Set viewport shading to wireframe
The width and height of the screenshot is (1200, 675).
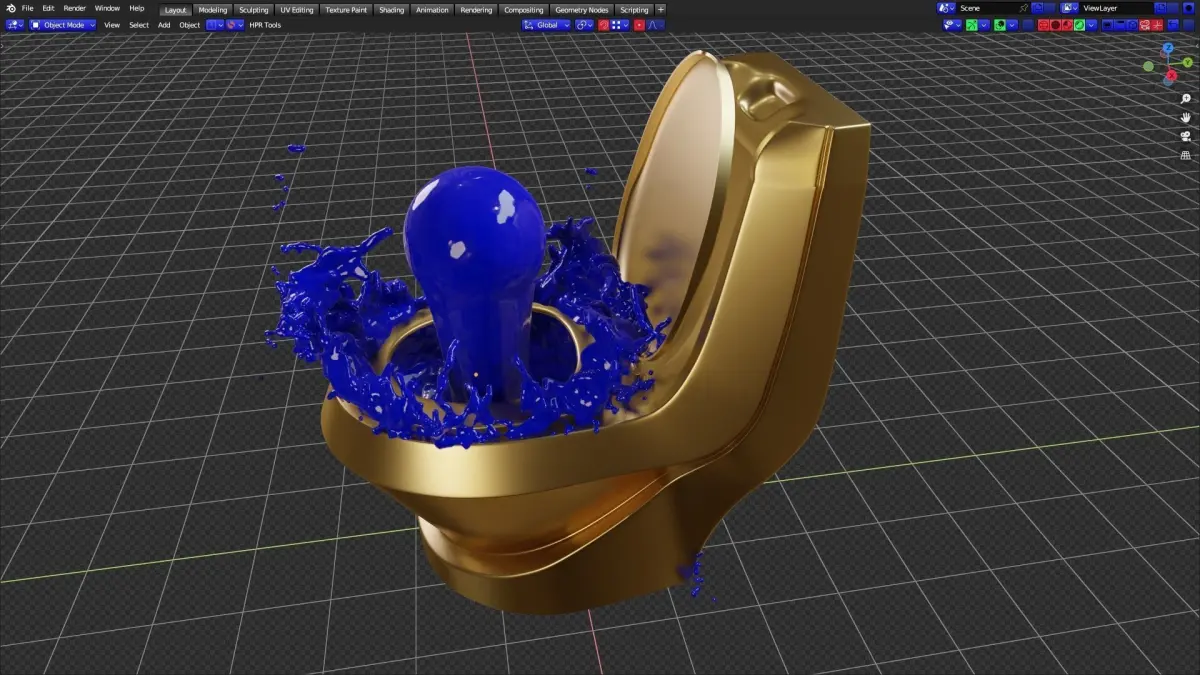1044,25
